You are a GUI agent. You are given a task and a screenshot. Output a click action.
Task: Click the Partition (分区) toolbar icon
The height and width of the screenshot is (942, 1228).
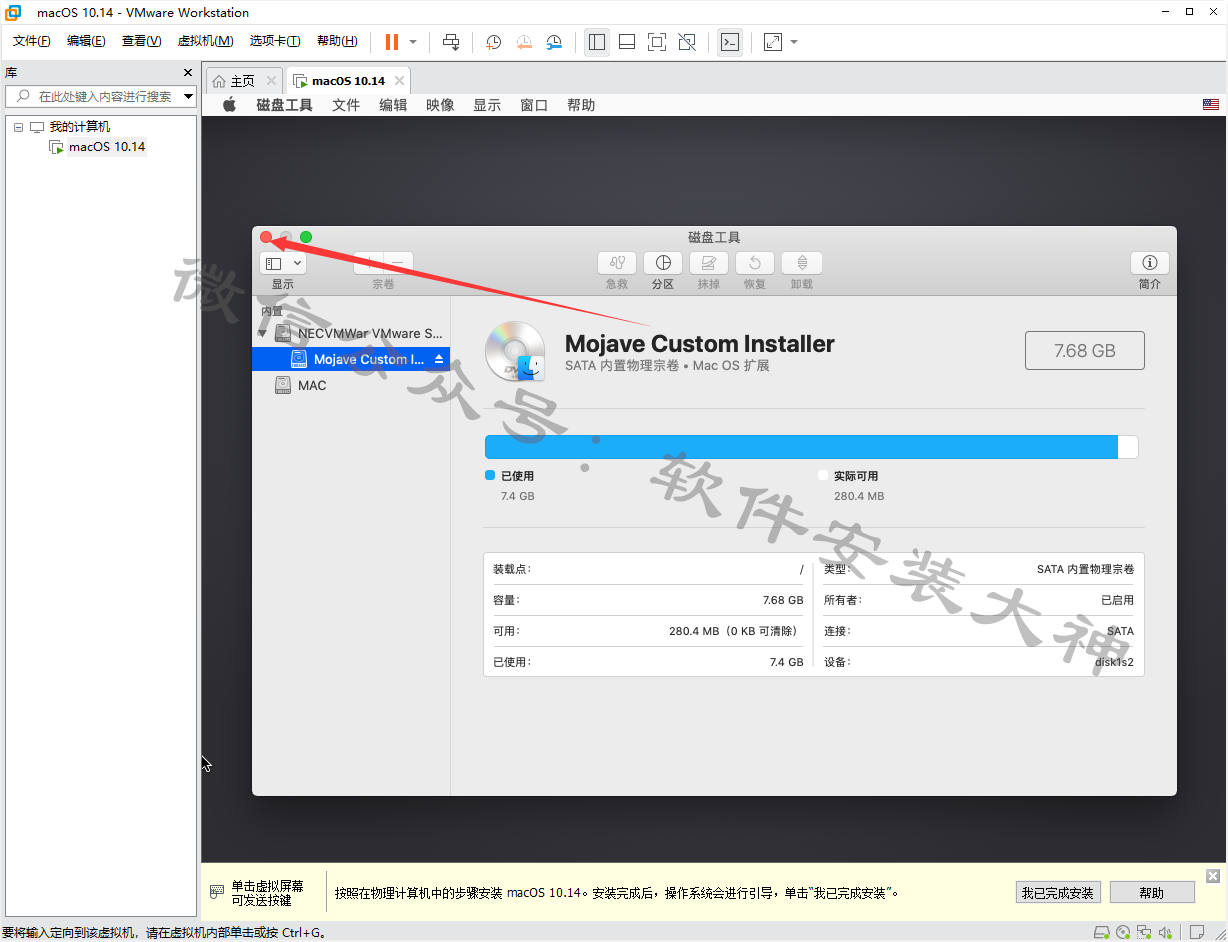coord(663,263)
